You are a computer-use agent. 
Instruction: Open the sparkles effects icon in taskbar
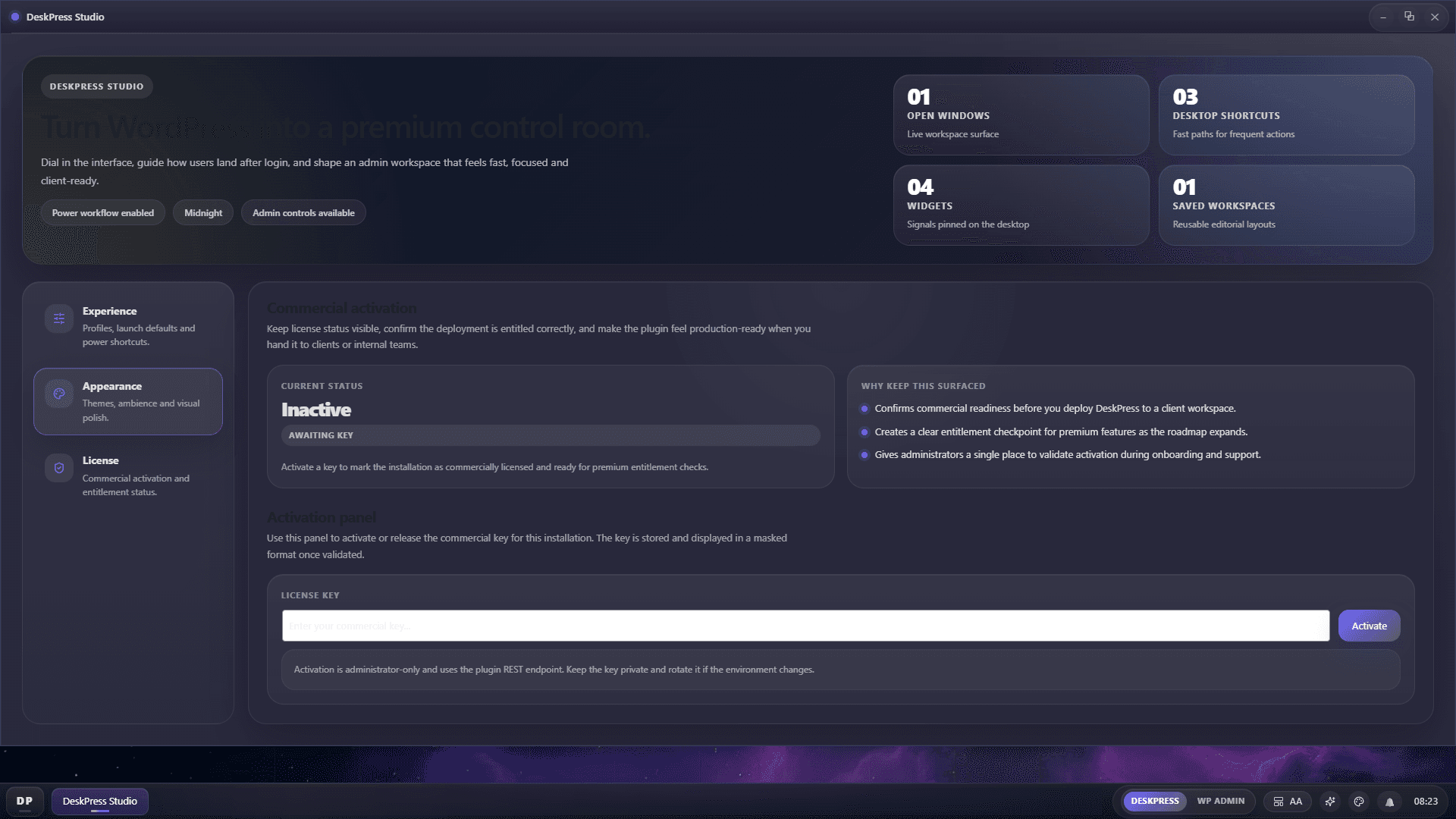(1329, 801)
